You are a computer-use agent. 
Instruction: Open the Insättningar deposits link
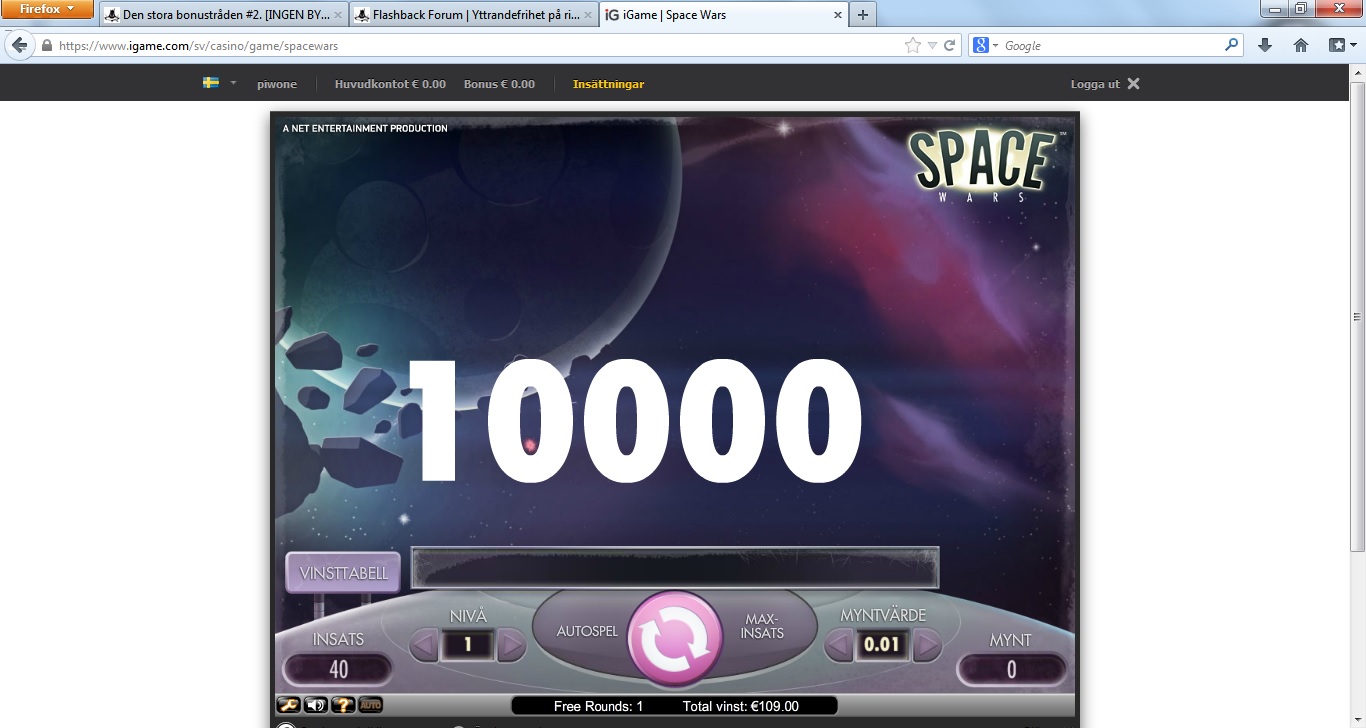608,84
